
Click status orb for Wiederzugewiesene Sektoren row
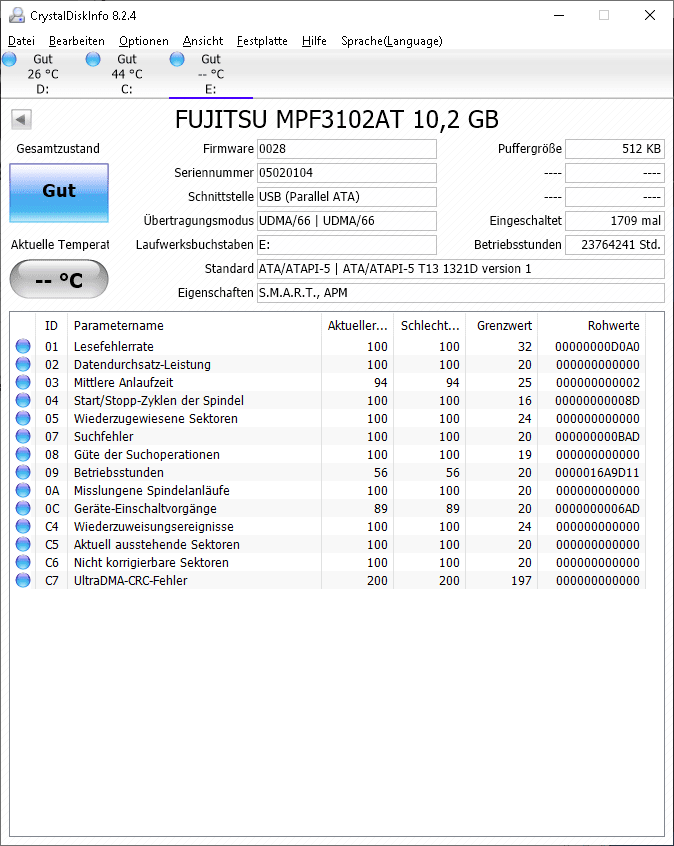pyautogui.click(x=23, y=418)
